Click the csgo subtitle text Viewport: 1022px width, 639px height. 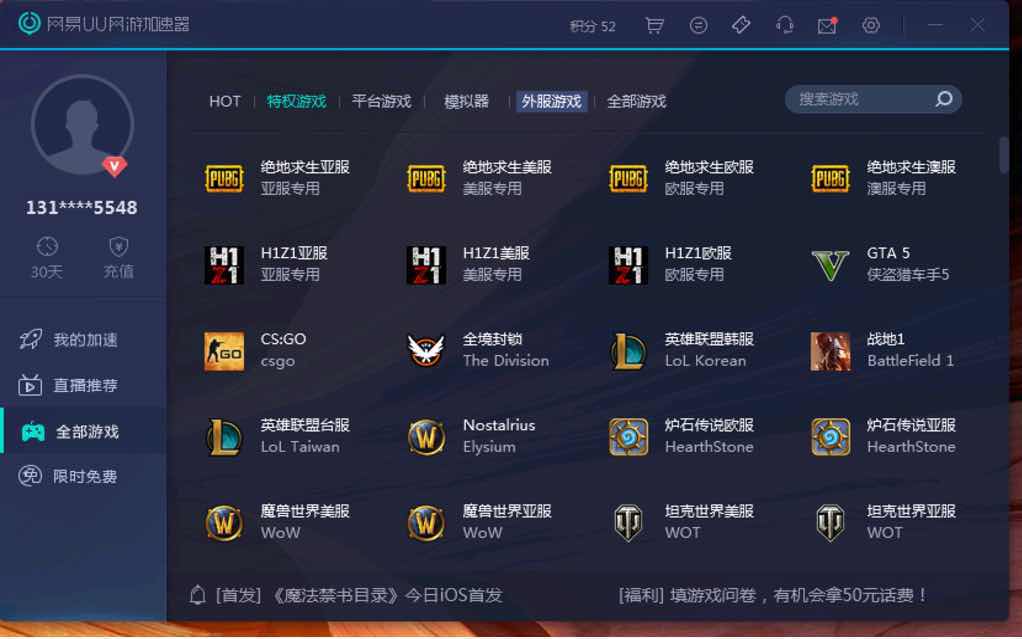278,361
